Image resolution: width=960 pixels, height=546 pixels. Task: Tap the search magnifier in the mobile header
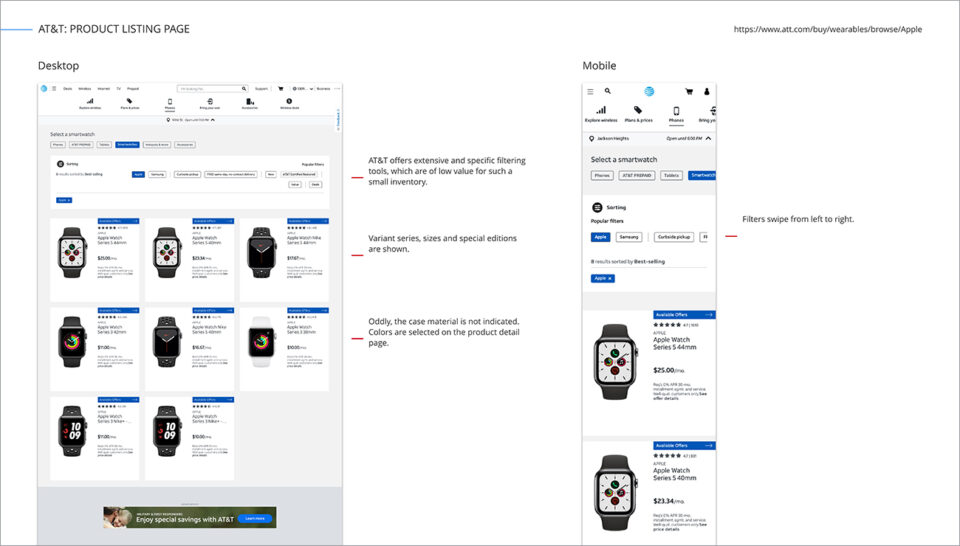click(x=608, y=91)
